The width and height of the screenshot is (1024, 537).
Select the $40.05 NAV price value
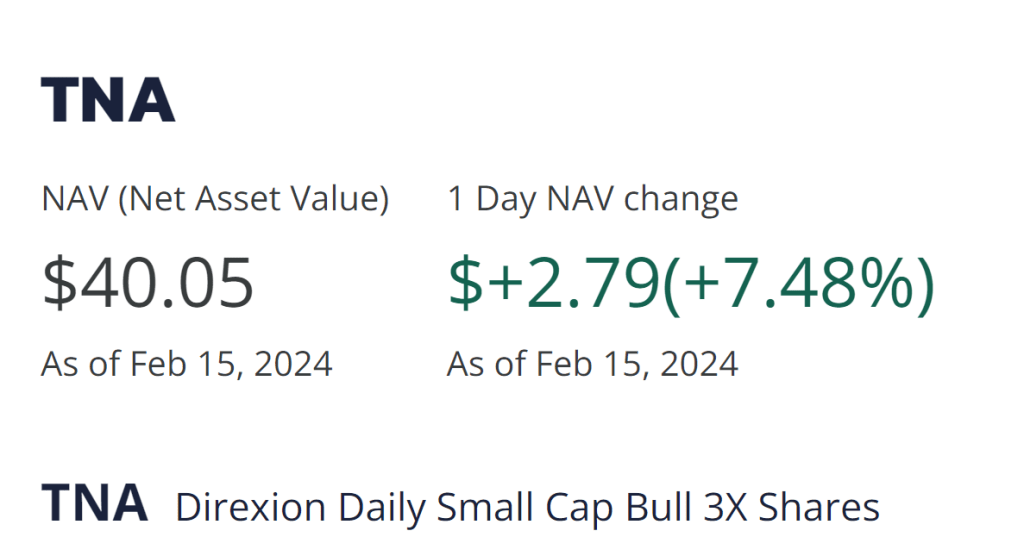(x=148, y=282)
